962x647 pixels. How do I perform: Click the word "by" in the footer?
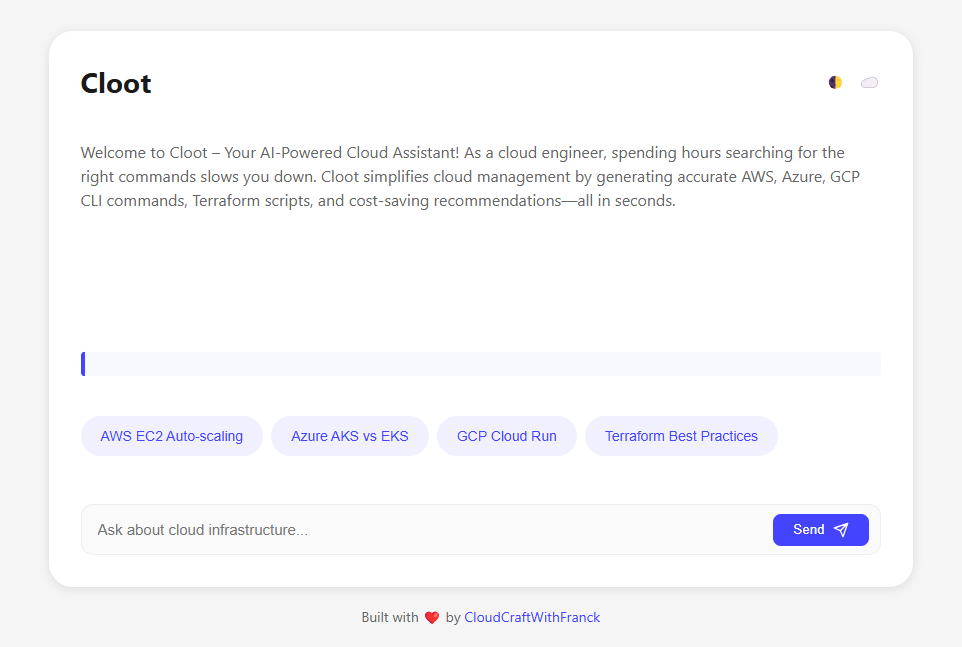(453, 618)
